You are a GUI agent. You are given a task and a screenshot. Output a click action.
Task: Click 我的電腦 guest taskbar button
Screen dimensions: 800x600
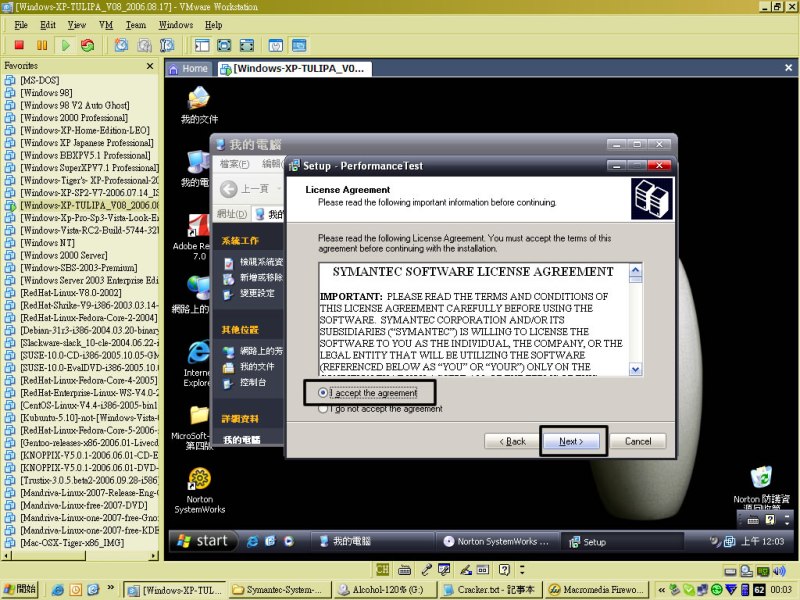373,541
